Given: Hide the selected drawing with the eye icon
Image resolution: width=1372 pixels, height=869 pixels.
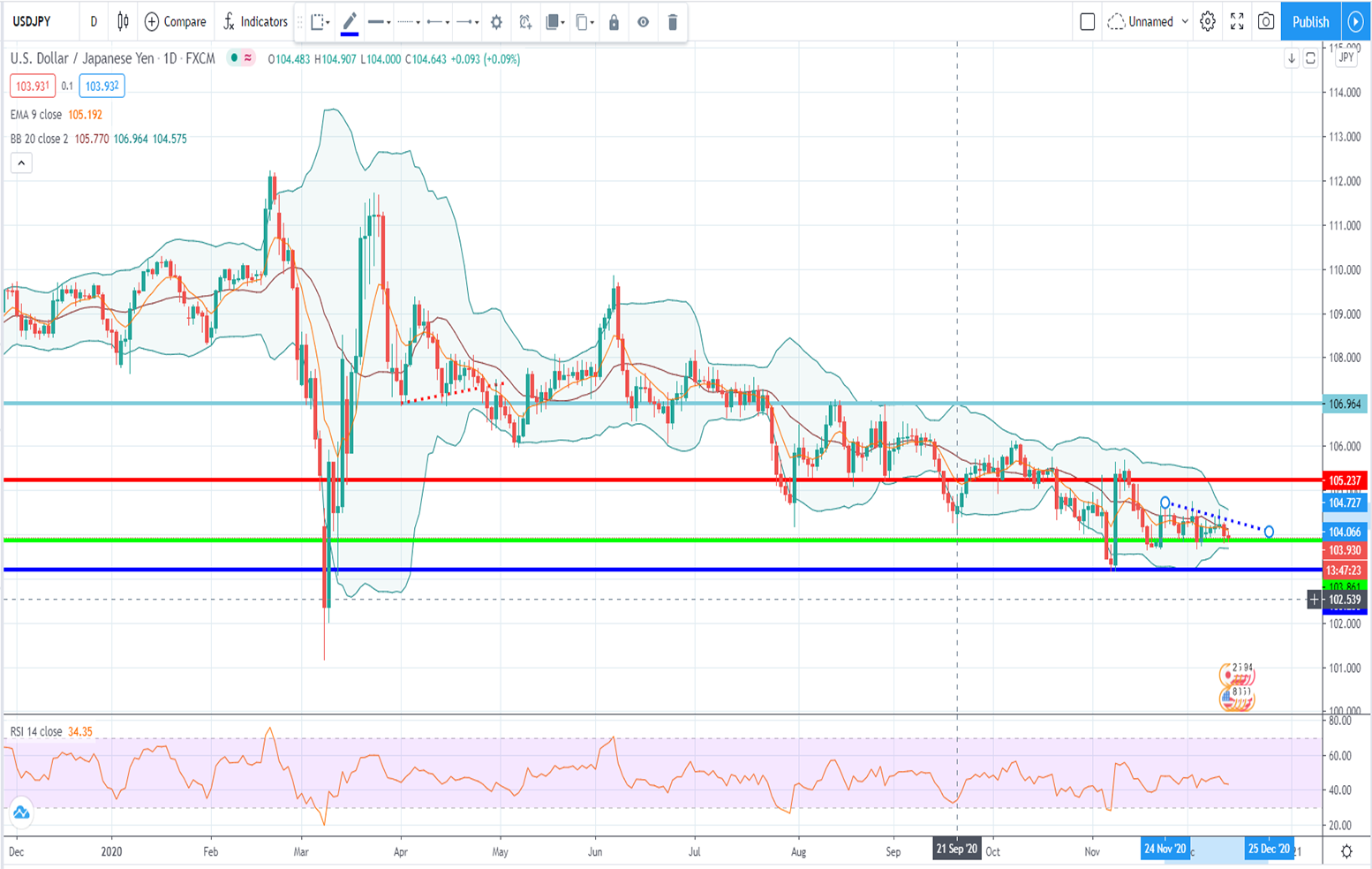Looking at the screenshot, I should [643, 22].
